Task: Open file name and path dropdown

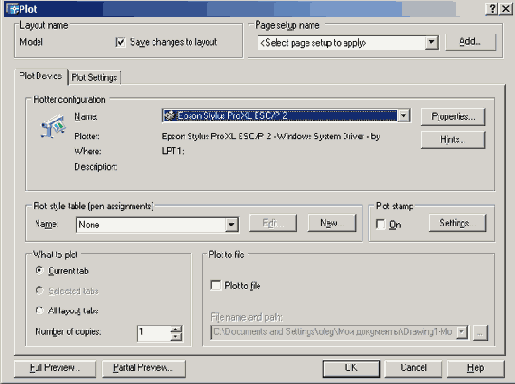Action: point(462,332)
